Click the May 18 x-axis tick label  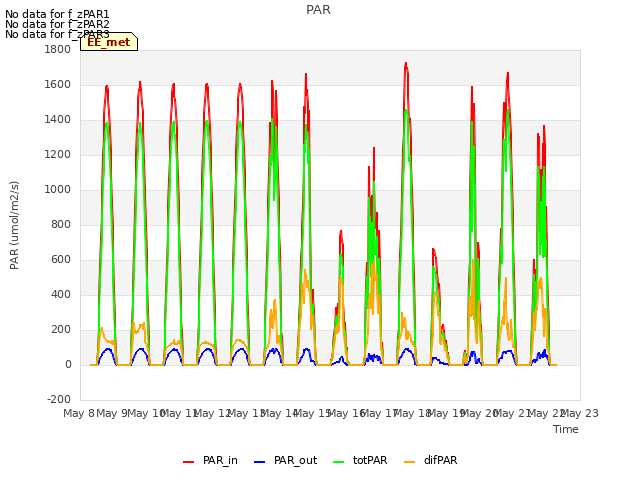tap(412, 413)
